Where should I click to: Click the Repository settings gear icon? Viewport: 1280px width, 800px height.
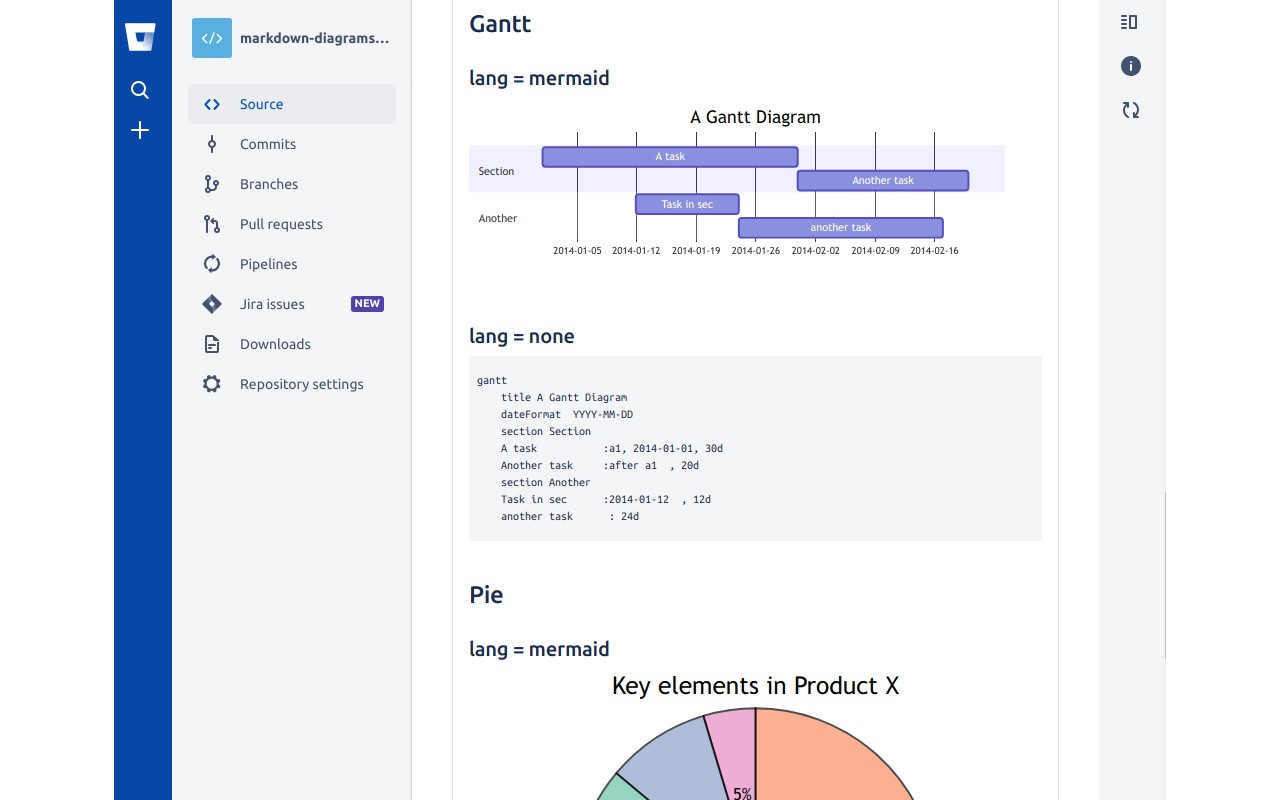212,384
